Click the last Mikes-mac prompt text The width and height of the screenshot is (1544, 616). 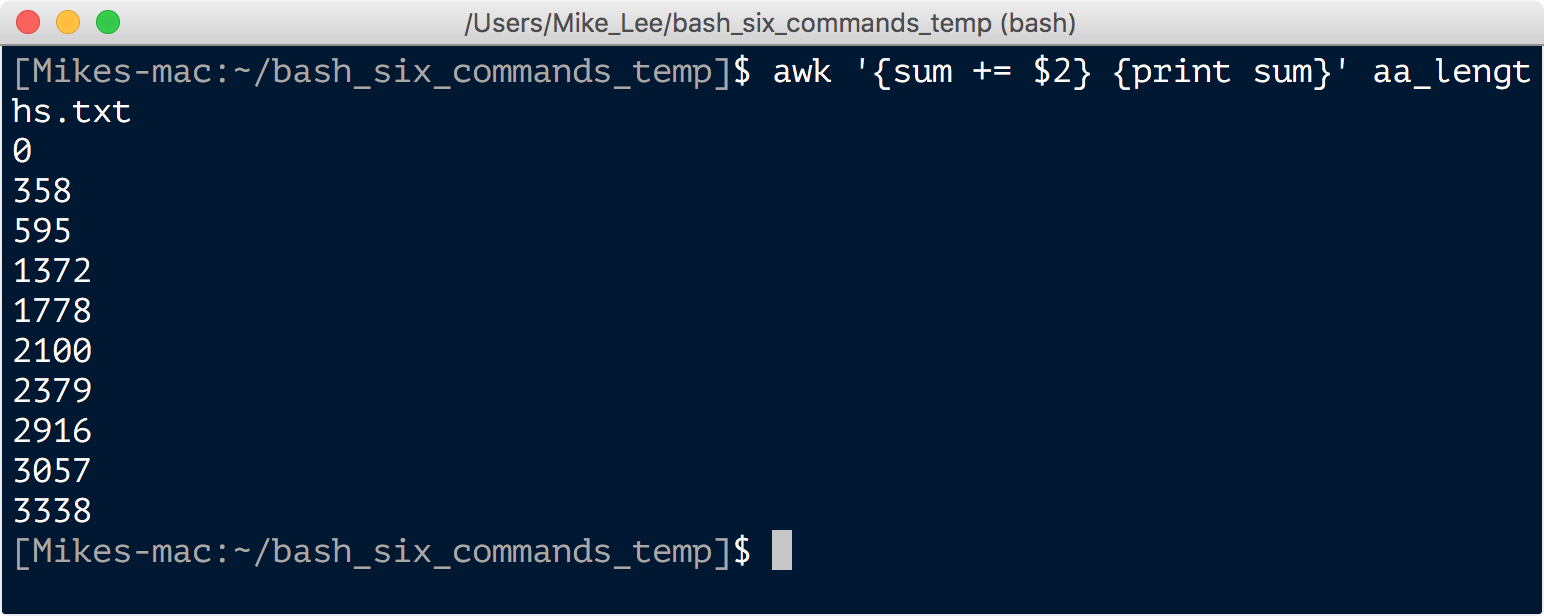pos(382,551)
